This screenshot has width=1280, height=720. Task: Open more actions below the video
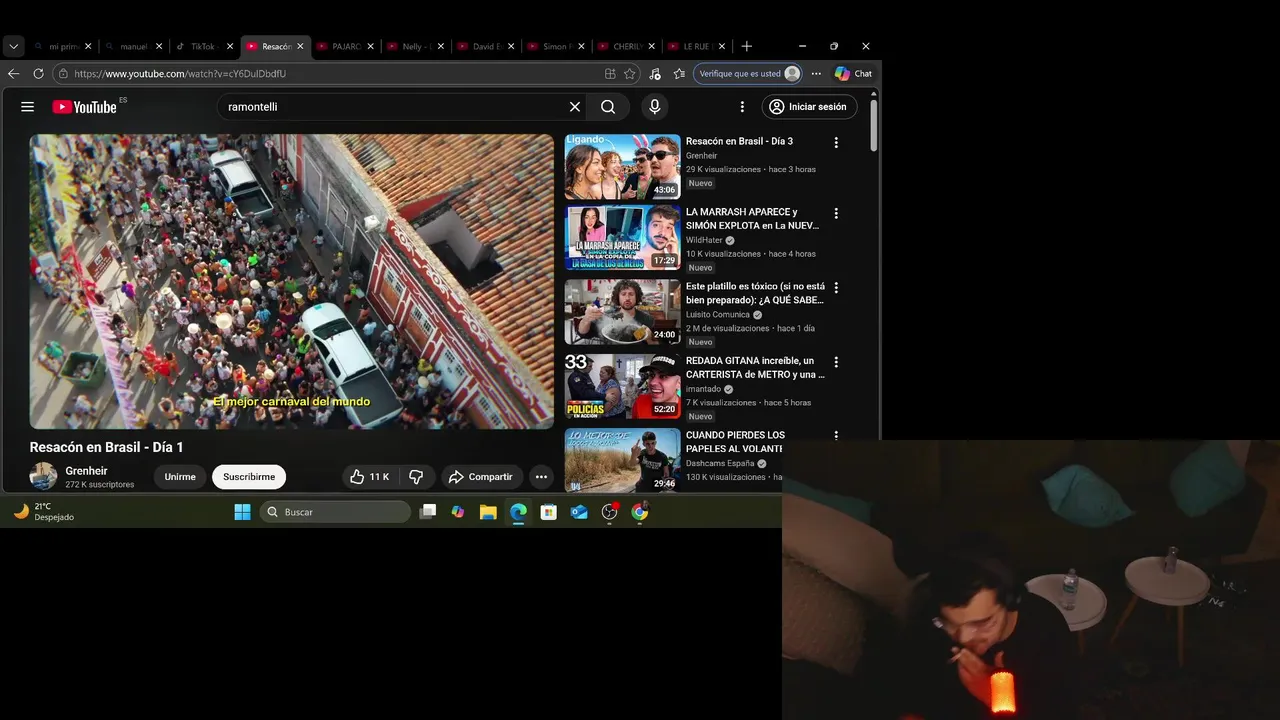(541, 477)
